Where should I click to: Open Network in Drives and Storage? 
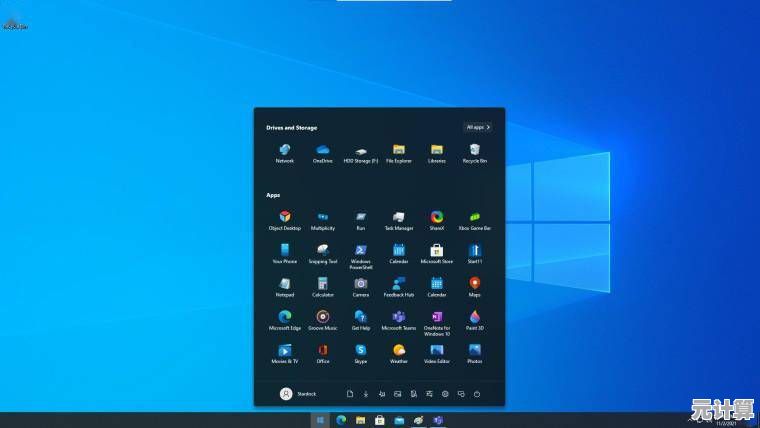pos(285,154)
